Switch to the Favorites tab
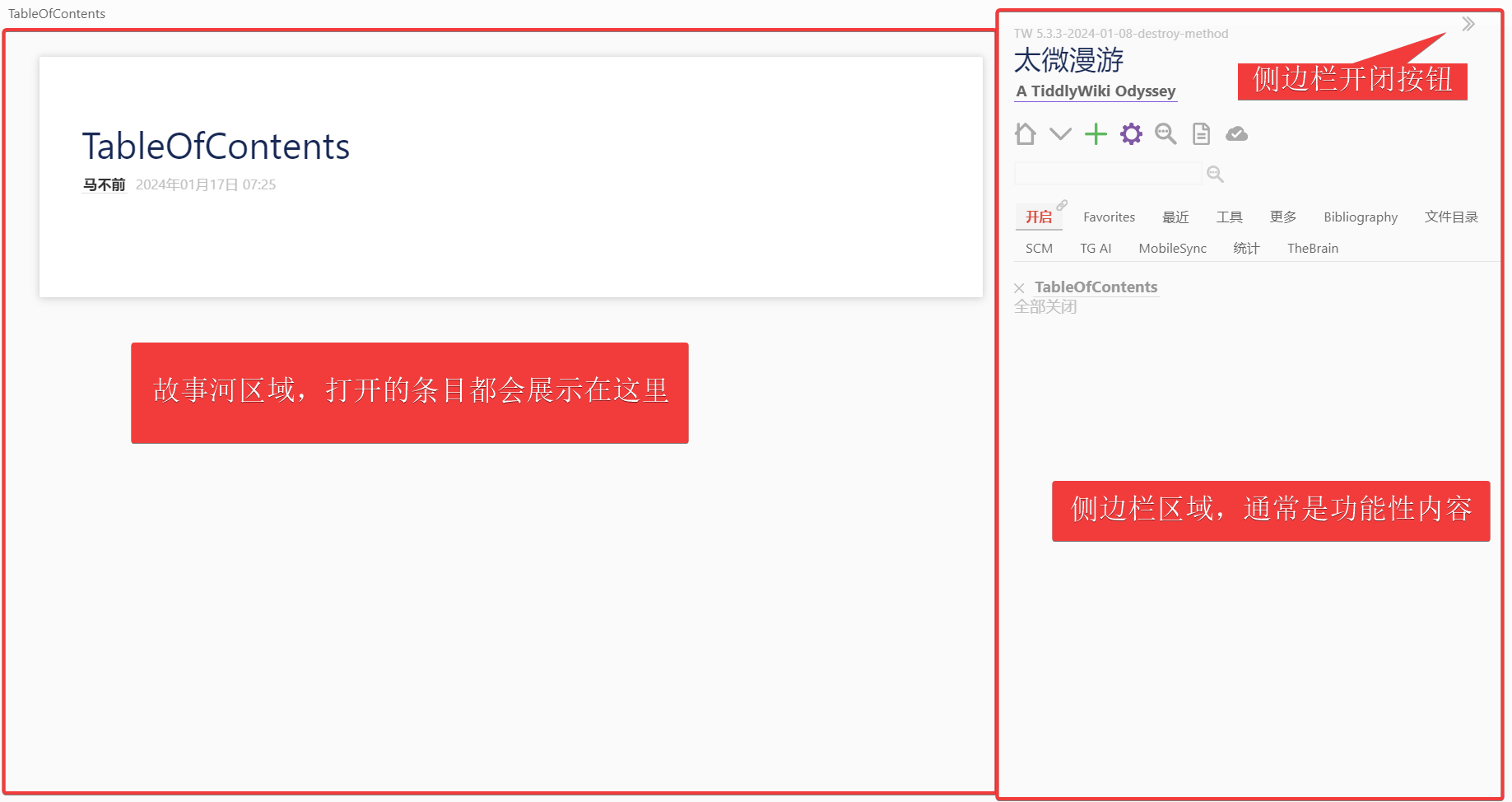 [1109, 217]
